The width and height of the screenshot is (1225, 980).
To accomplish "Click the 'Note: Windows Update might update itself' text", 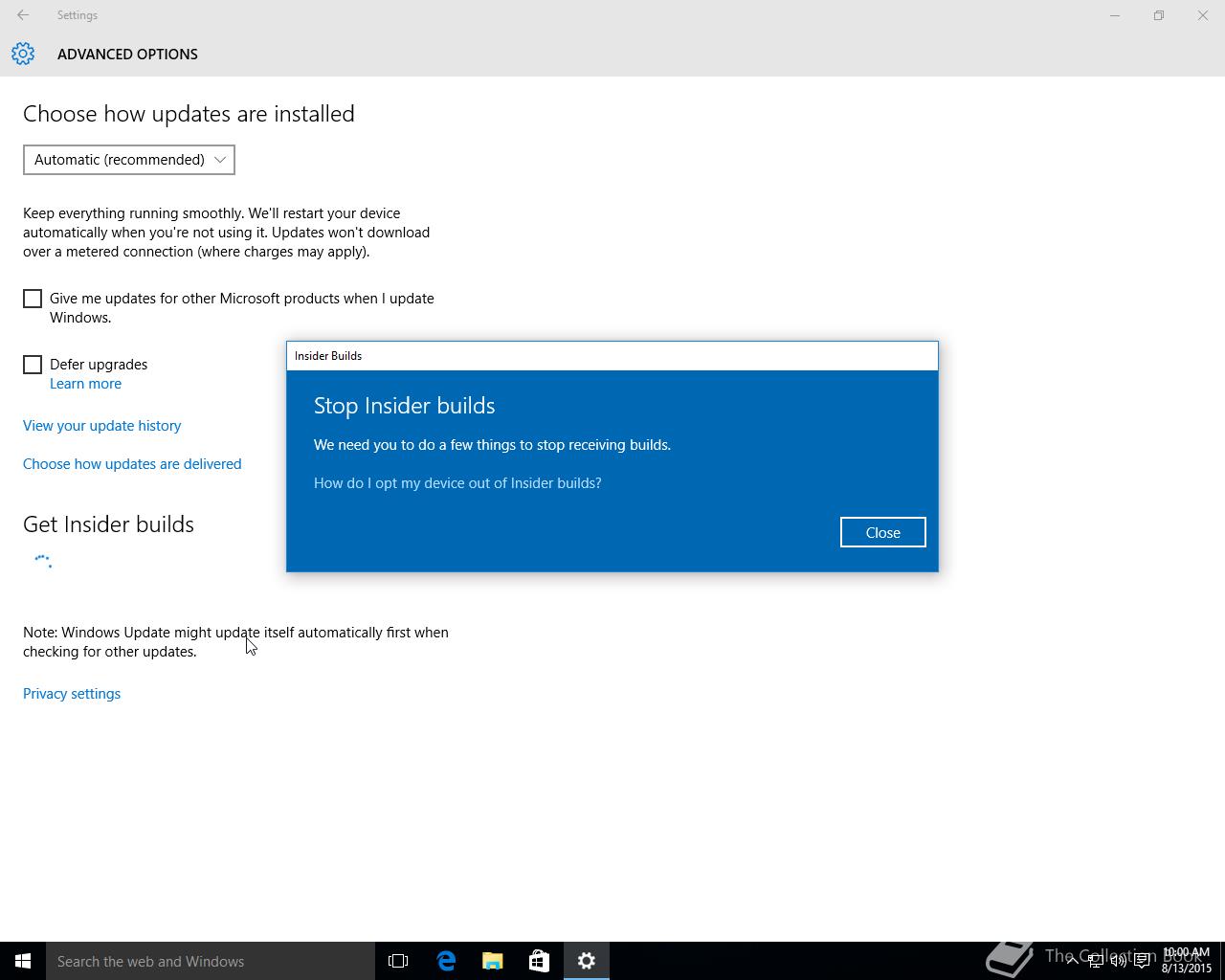I will [x=235, y=642].
